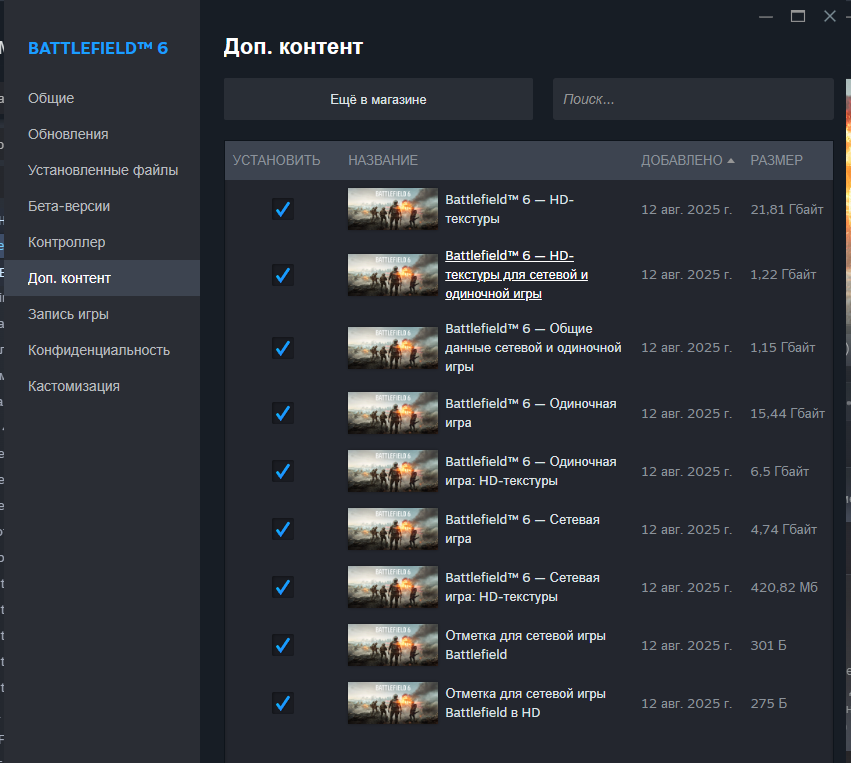Uncheck the Сетевая игра 4,74 Гбайт checkbox
Image resolution: width=851 pixels, height=763 pixels.
point(283,529)
